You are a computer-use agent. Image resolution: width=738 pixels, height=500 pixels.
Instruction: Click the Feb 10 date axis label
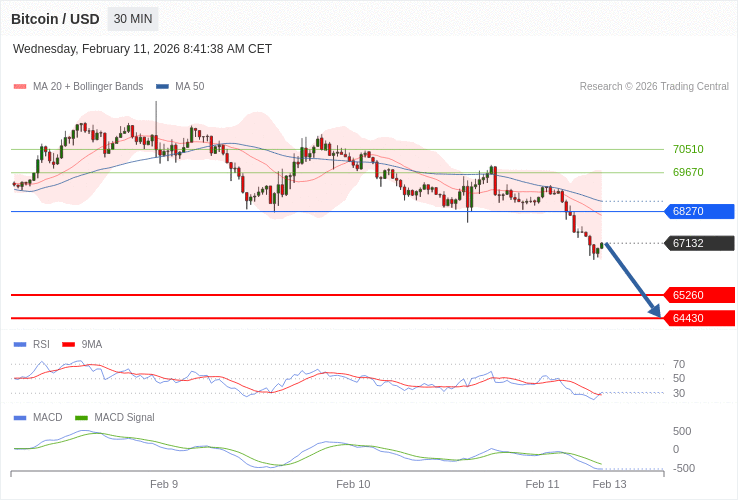(x=353, y=484)
